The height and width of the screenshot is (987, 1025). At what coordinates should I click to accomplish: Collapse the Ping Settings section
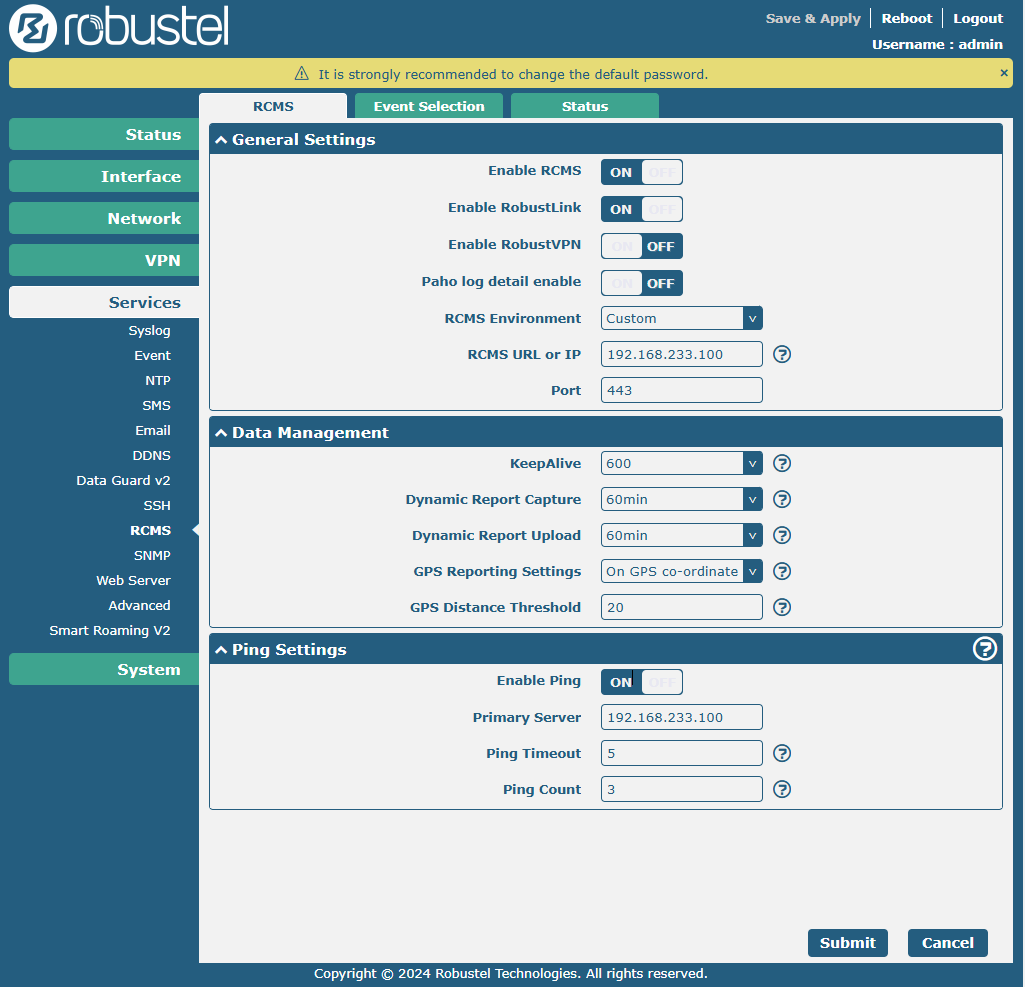[222, 650]
